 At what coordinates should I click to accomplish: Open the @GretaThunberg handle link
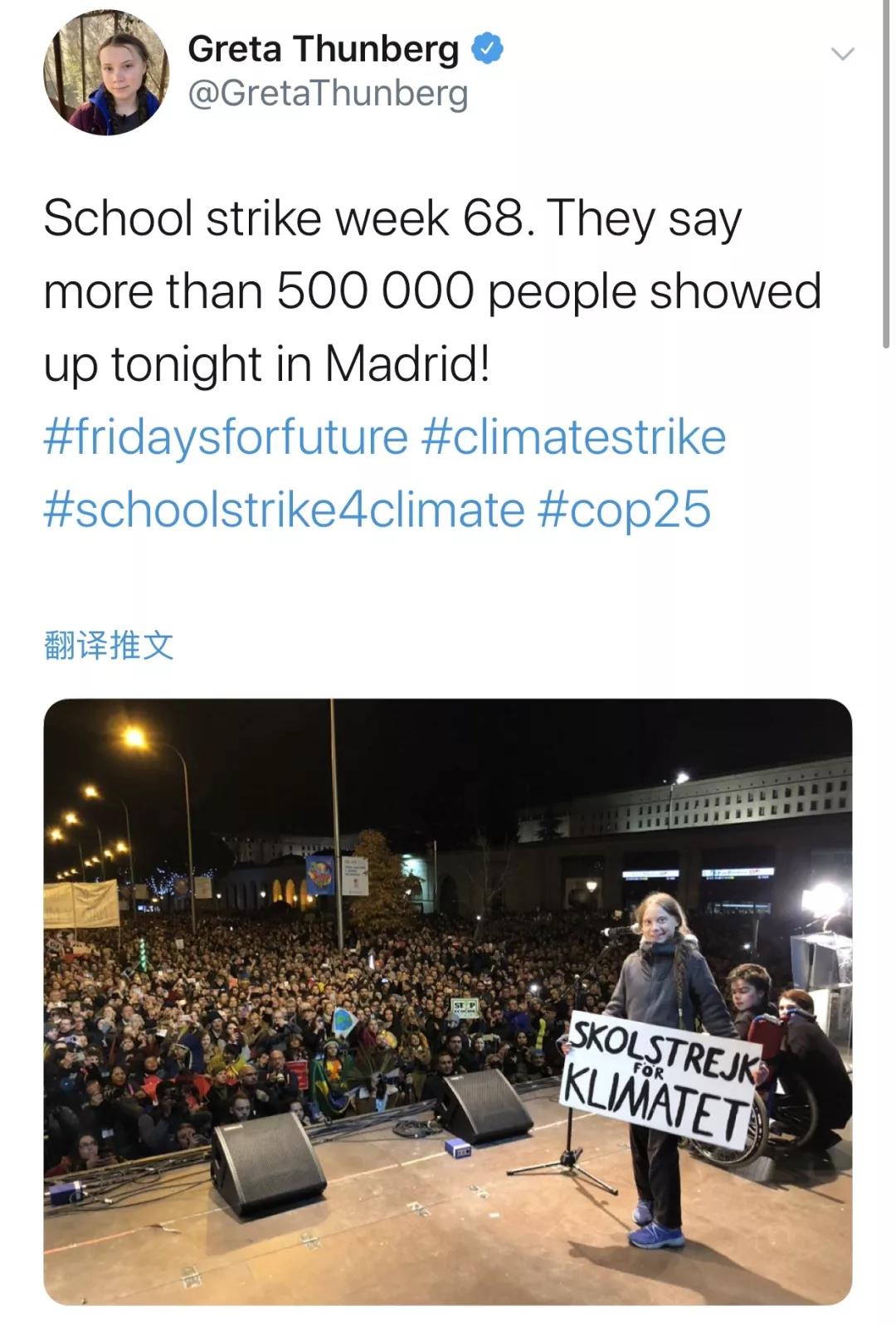pos(328,92)
